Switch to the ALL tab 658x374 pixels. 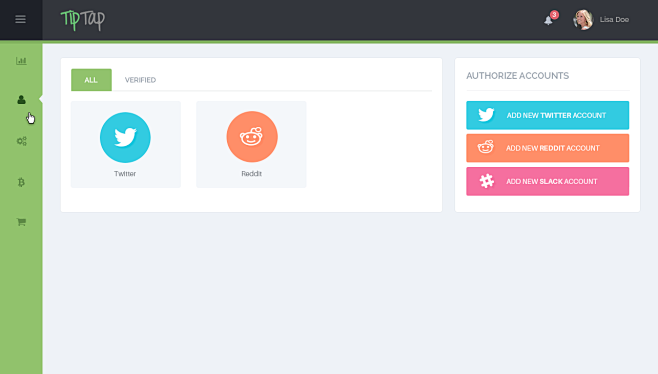pyautogui.click(x=91, y=80)
